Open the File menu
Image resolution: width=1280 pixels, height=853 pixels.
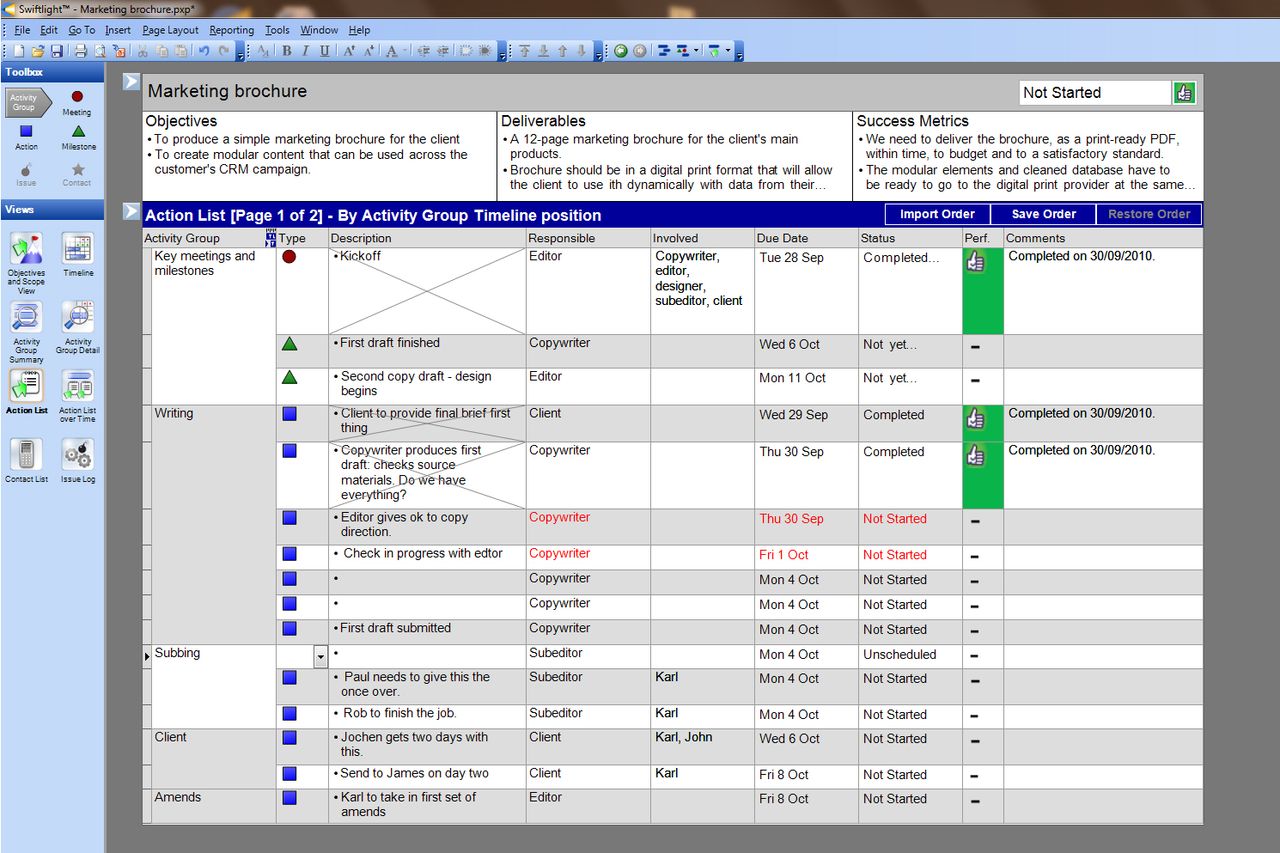pyautogui.click(x=22, y=30)
